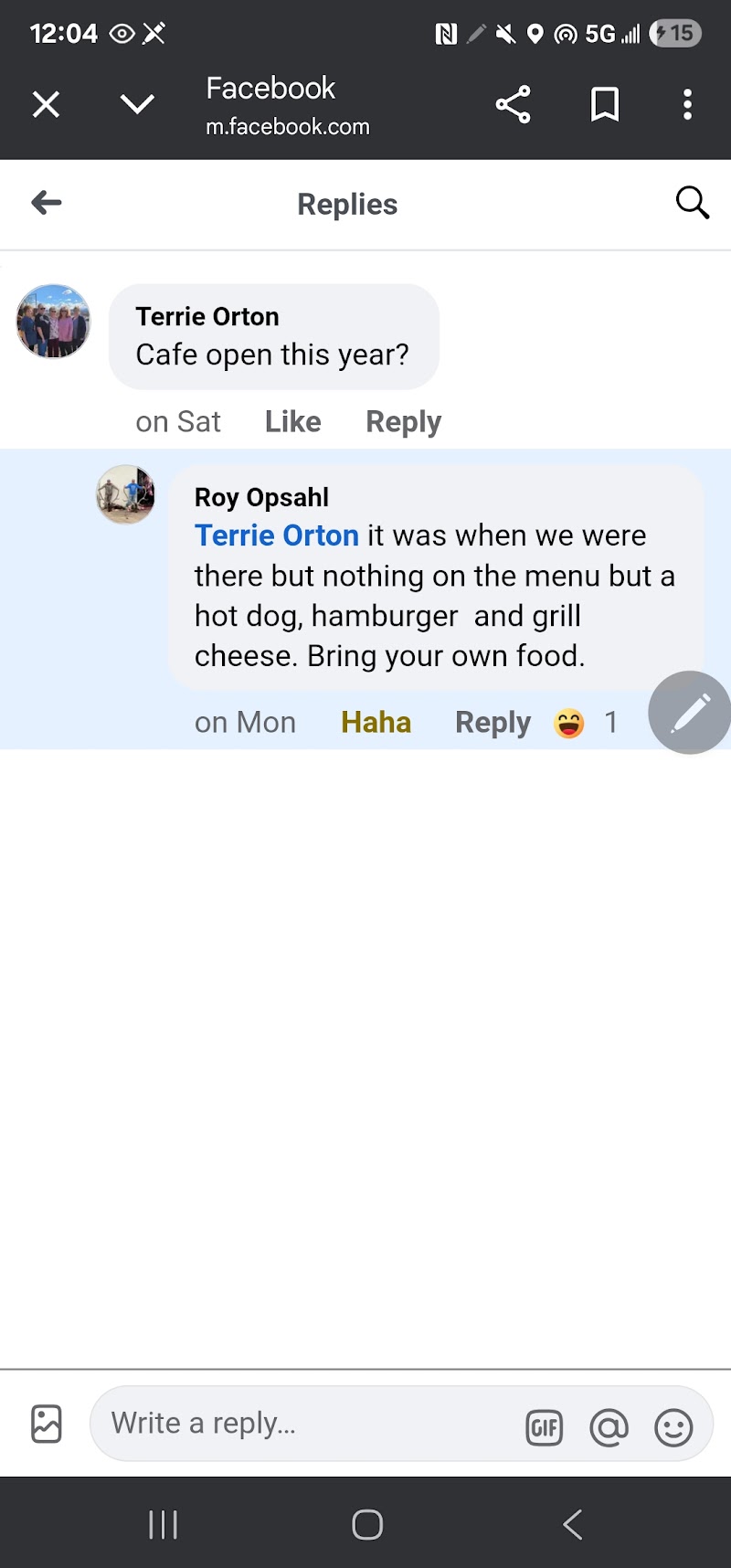The height and width of the screenshot is (1568, 731).
Task: Expand the browser chevron dropdown
Action: coord(137,104)
